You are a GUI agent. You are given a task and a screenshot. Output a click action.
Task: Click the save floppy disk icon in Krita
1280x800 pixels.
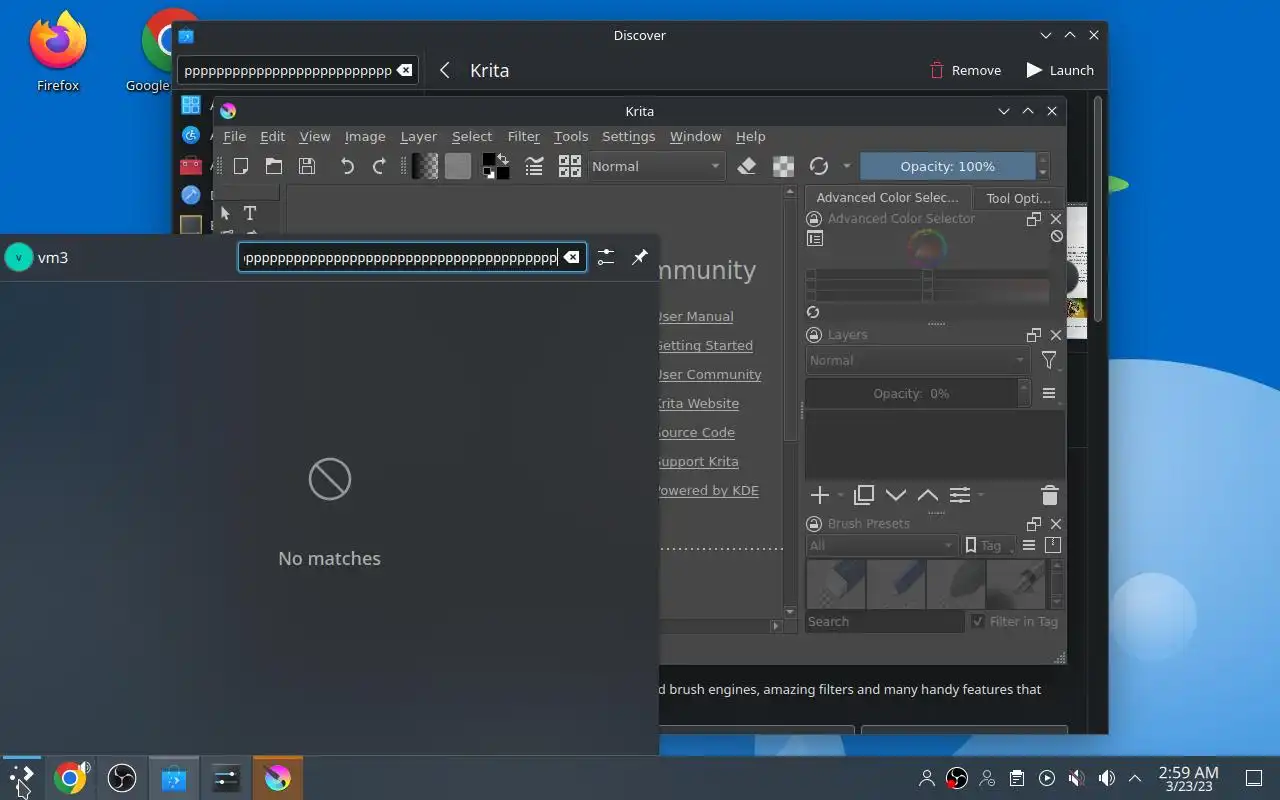pos(307,166)
